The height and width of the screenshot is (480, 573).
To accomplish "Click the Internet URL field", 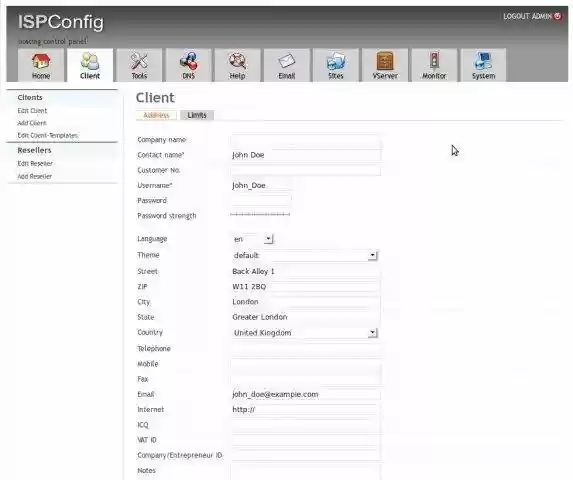I will tap(306, 409).
